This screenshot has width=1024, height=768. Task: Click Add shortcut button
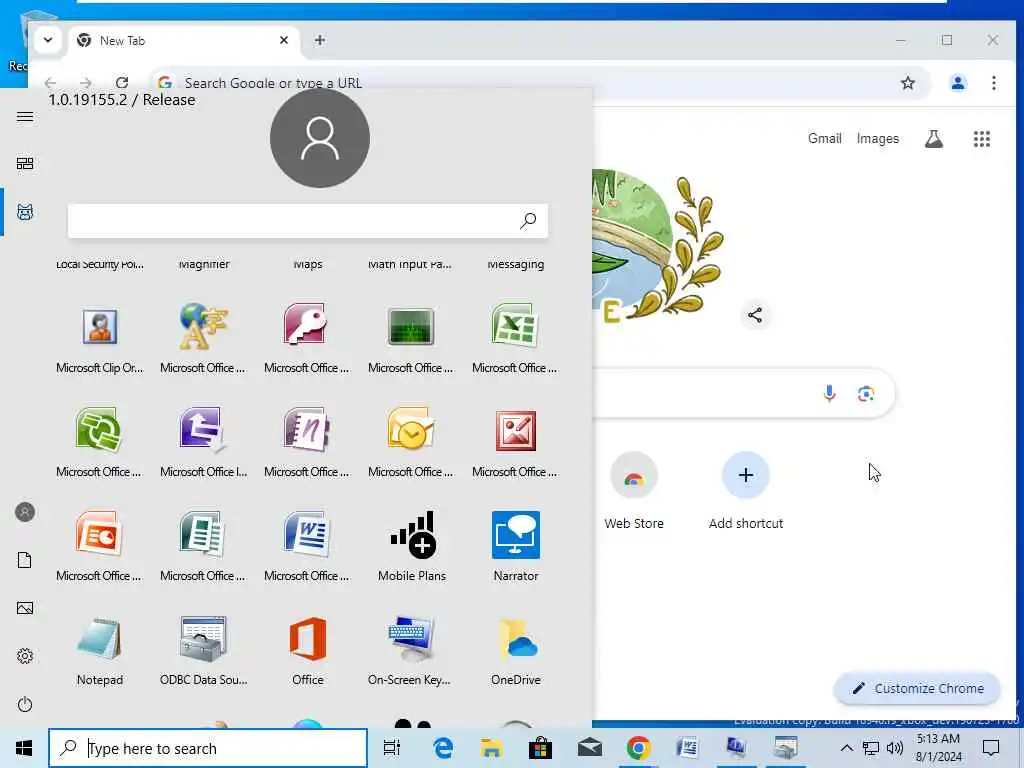tap(746, 491)
